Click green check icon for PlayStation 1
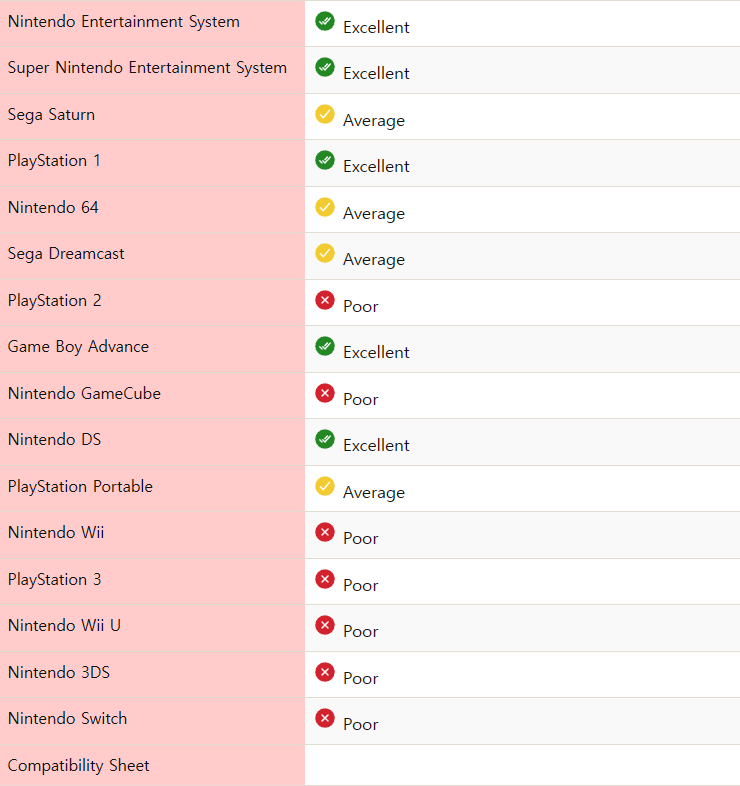Image resolution: width=740 pixels, height=786 pixels. [325, 160]
